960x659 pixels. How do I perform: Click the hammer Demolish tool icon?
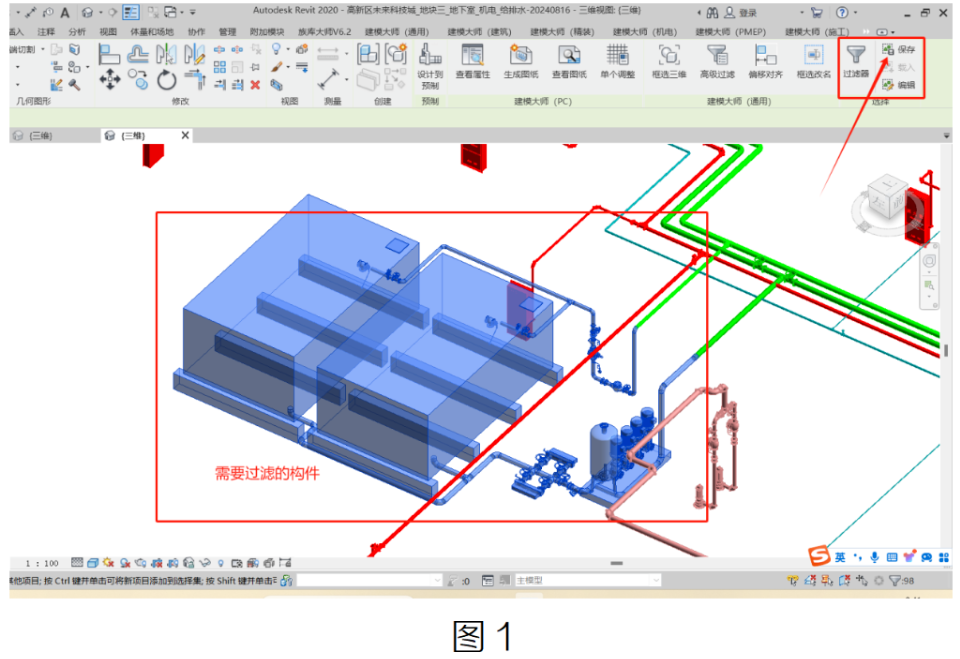click(74, 85)
